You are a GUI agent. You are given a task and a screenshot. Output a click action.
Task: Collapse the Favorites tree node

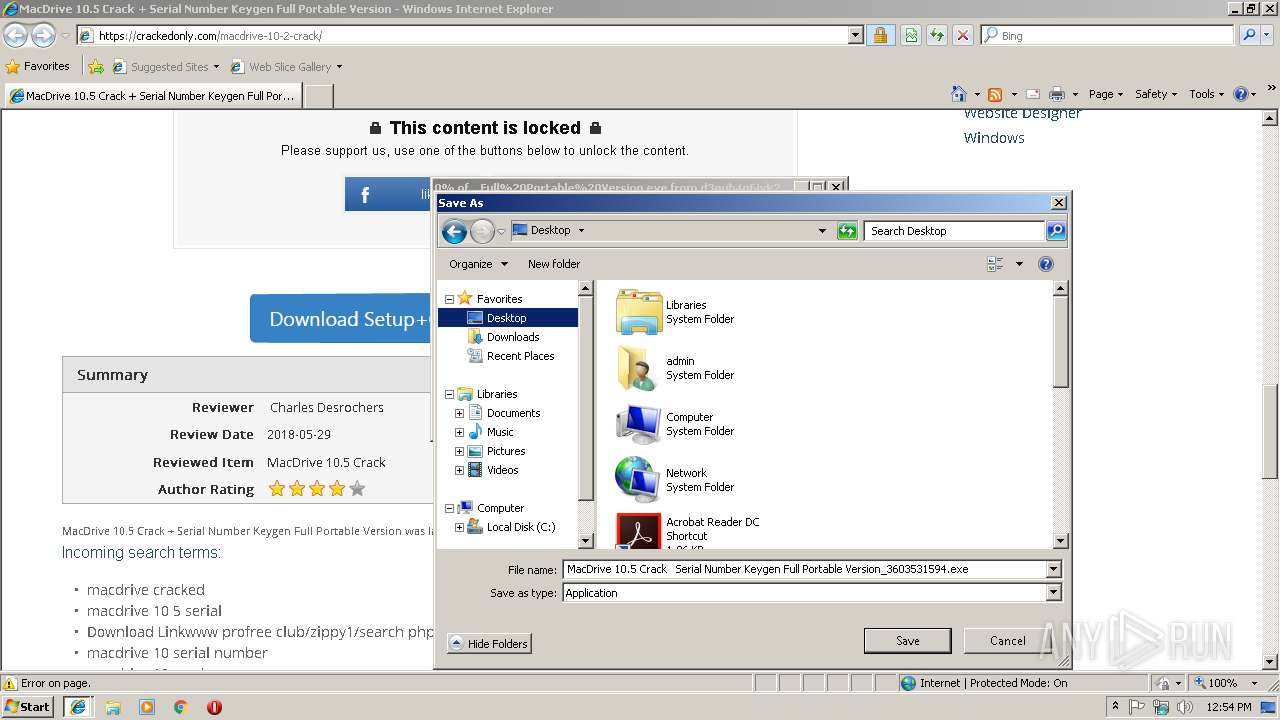(x=449, y=299)
